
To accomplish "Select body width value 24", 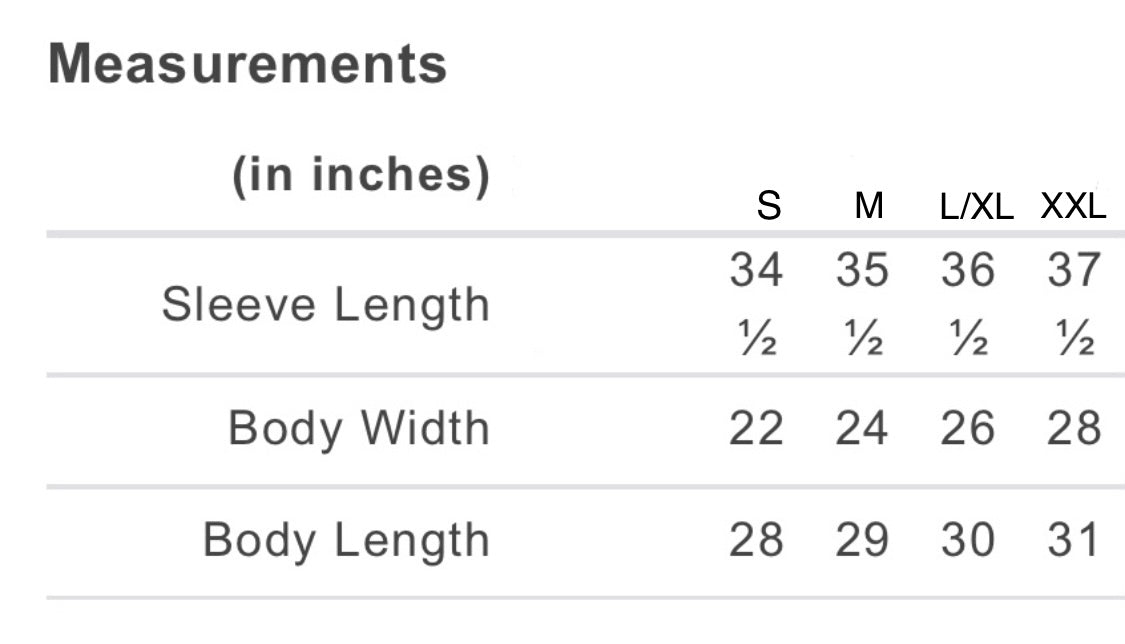I will [x=862, y=429].
